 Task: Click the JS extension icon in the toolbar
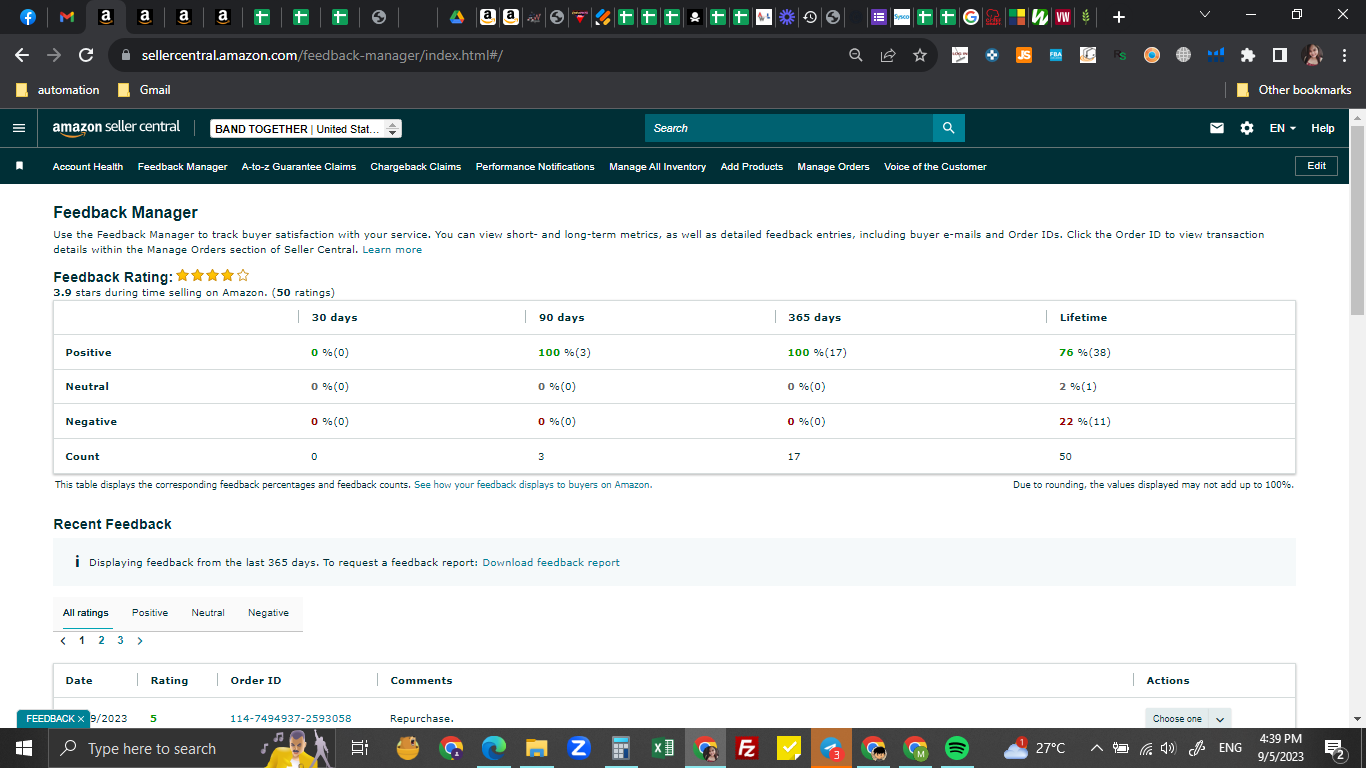(x=1024, y=55)
